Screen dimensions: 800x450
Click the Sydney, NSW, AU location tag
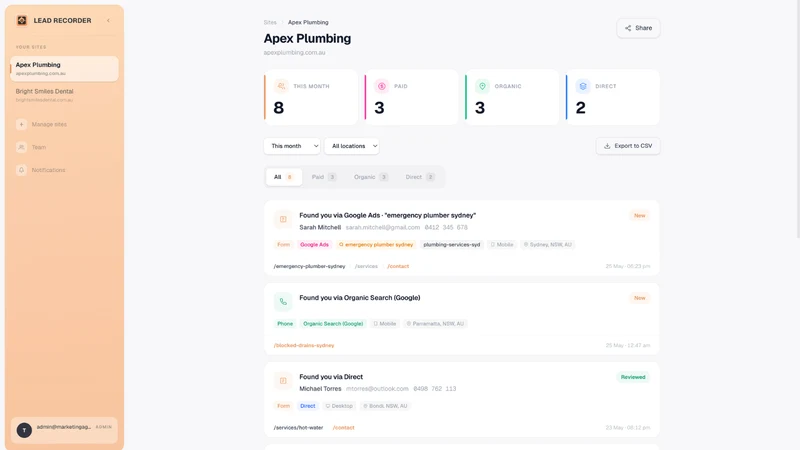click(548, 245)
